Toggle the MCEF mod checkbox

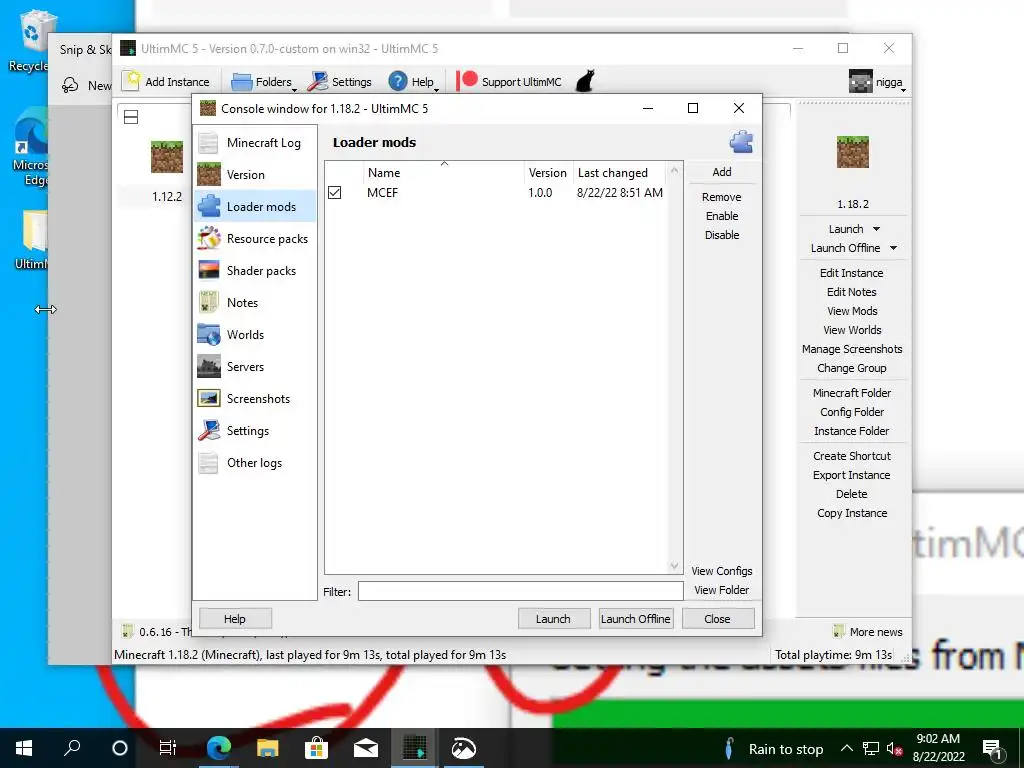(334, 193)
